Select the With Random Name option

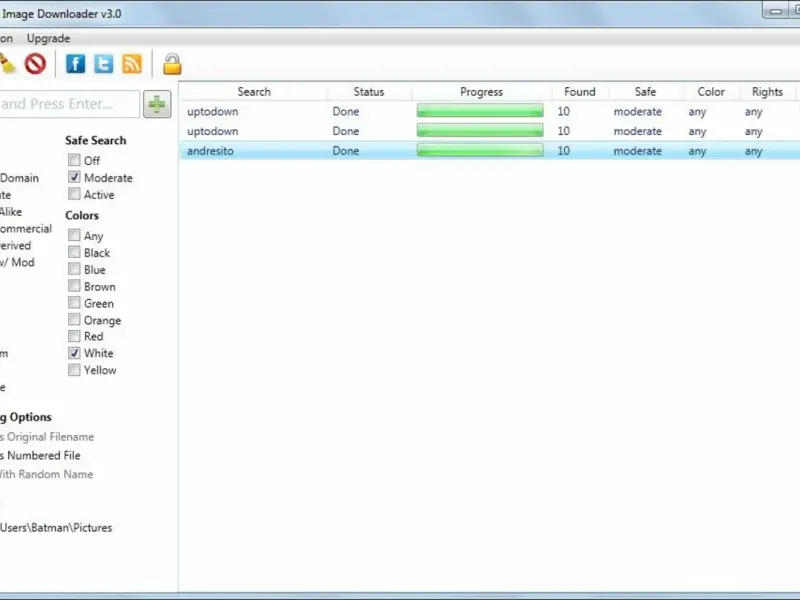(46, 474)
